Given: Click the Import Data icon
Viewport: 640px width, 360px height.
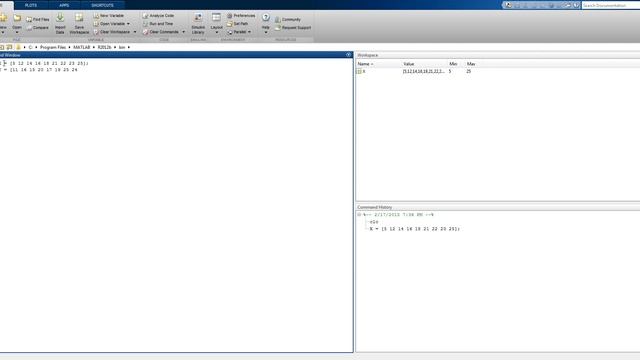Looking at the screenshot, I should click(x=60, y=17).
